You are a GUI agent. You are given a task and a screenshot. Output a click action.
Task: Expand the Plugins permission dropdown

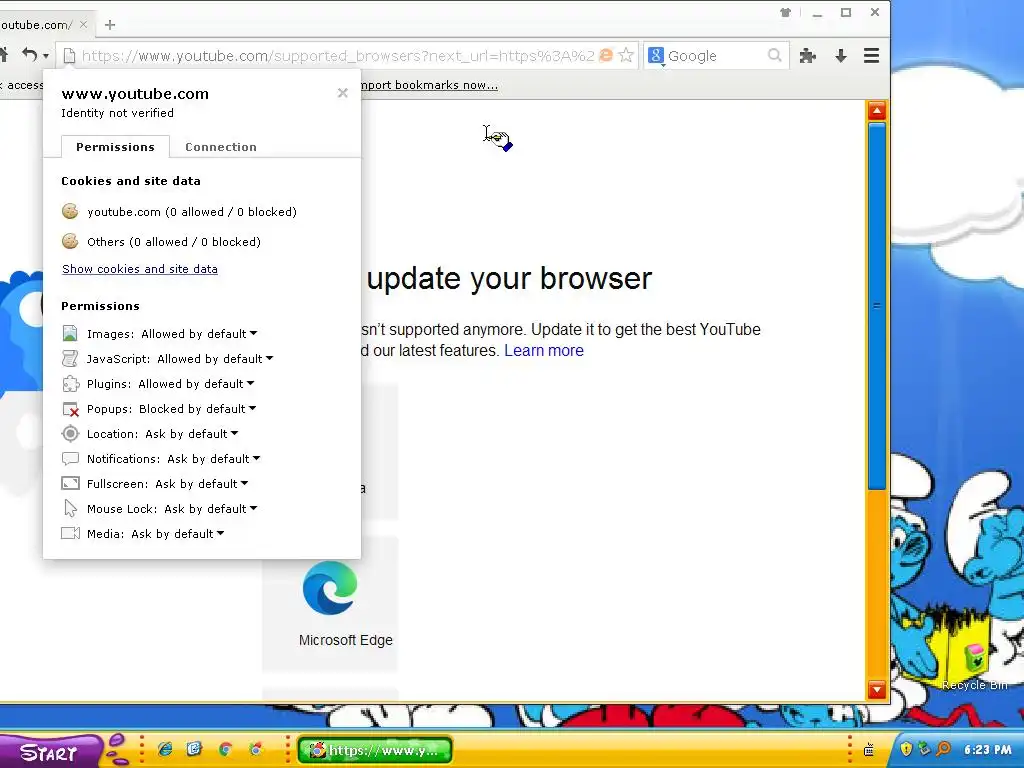[x=250, y=383]
